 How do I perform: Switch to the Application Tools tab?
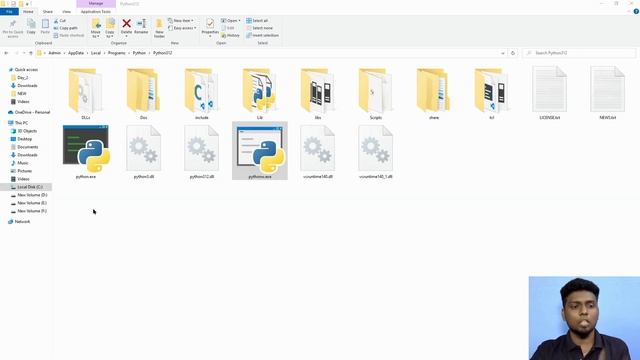point(96,12)
